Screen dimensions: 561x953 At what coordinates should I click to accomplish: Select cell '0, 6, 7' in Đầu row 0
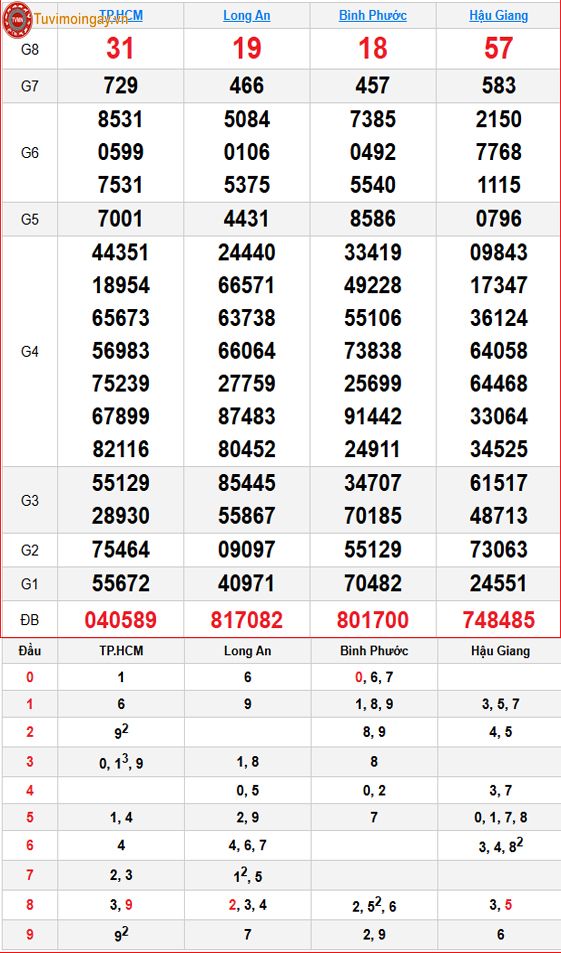point(374,678)
